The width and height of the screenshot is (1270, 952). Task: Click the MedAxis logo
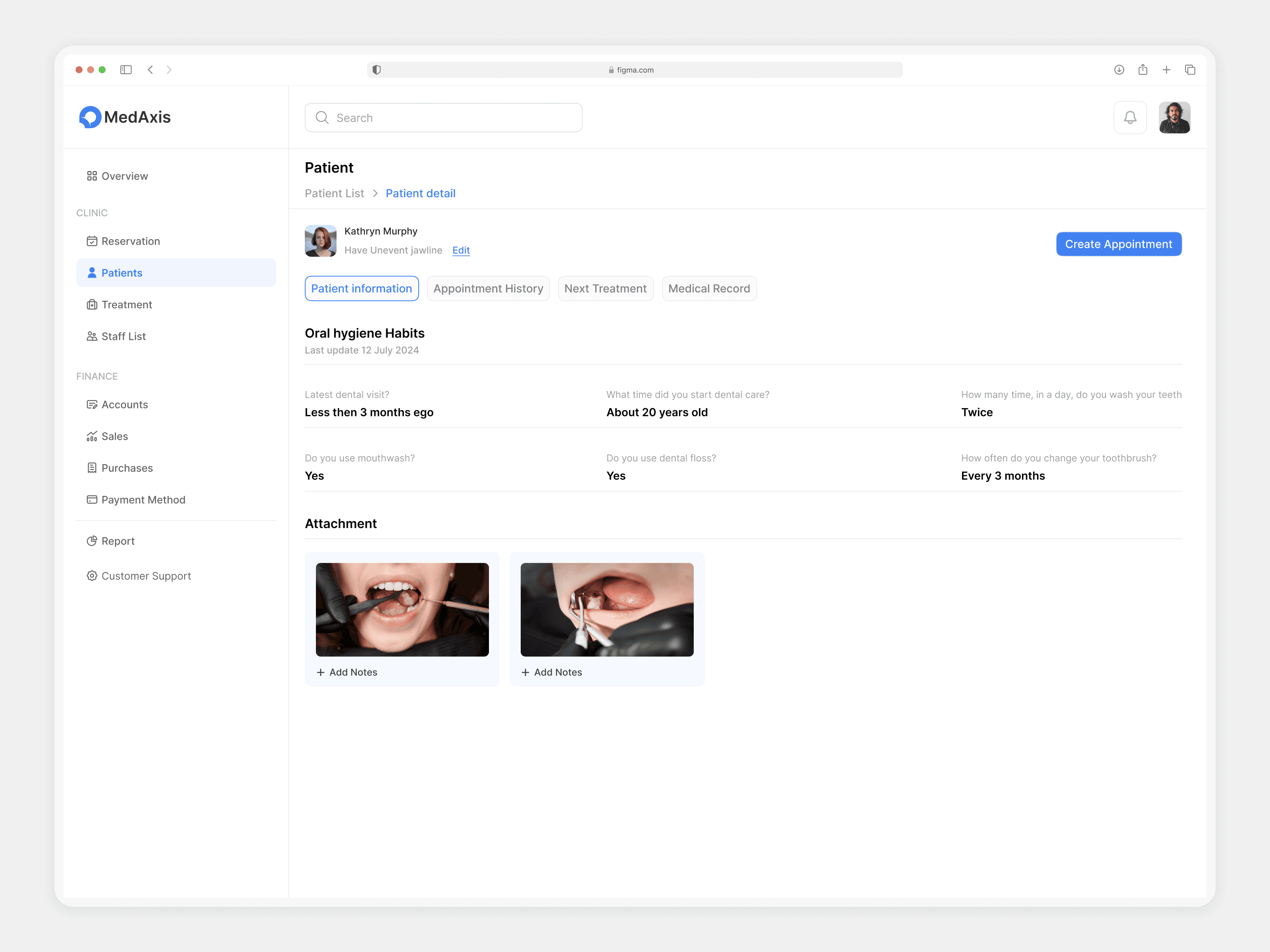tap(125, 117)
